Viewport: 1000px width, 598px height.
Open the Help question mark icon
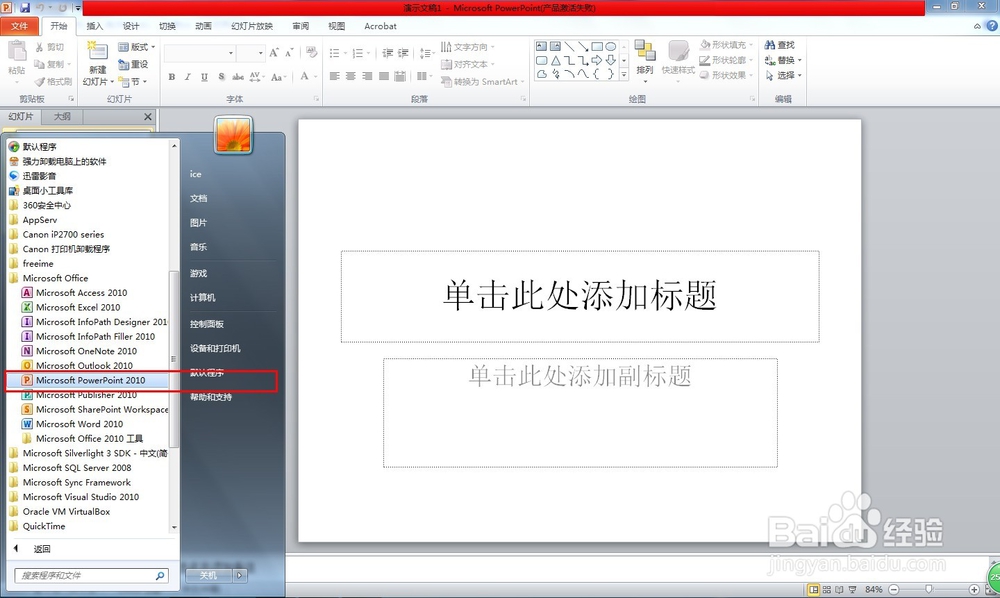pos(992,26)
